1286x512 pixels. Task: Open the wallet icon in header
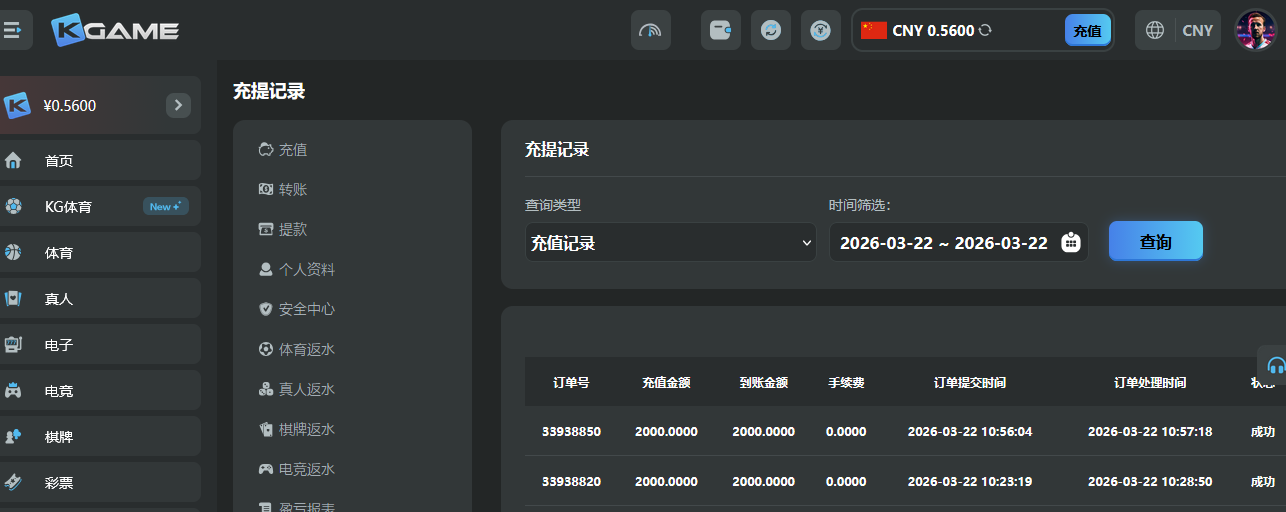[x=720, y=30]
